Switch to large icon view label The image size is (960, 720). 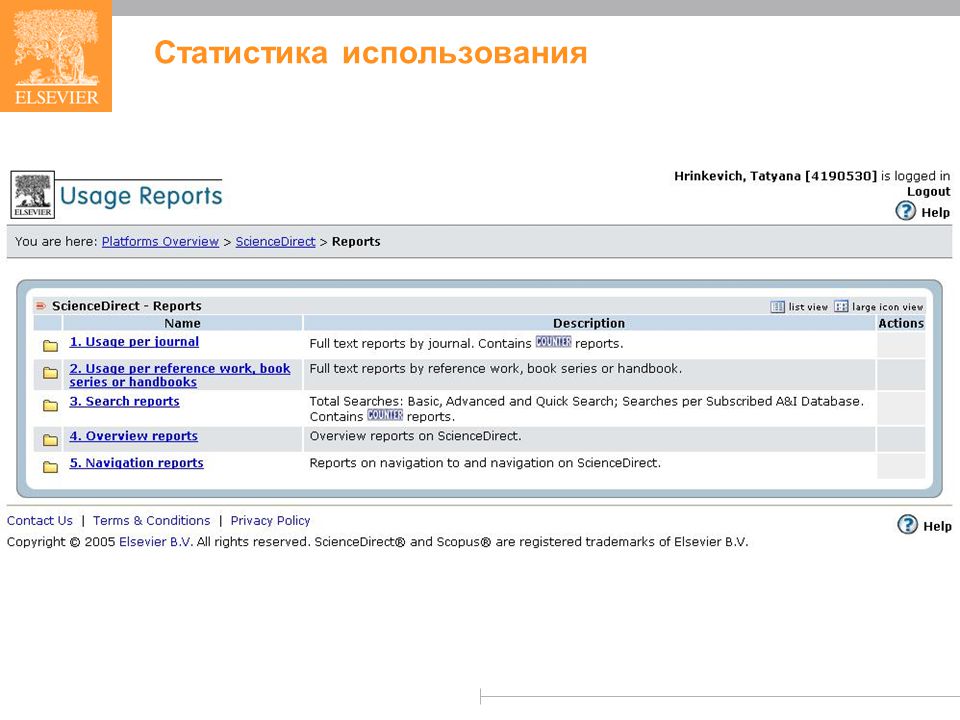[x=887, y=307]
